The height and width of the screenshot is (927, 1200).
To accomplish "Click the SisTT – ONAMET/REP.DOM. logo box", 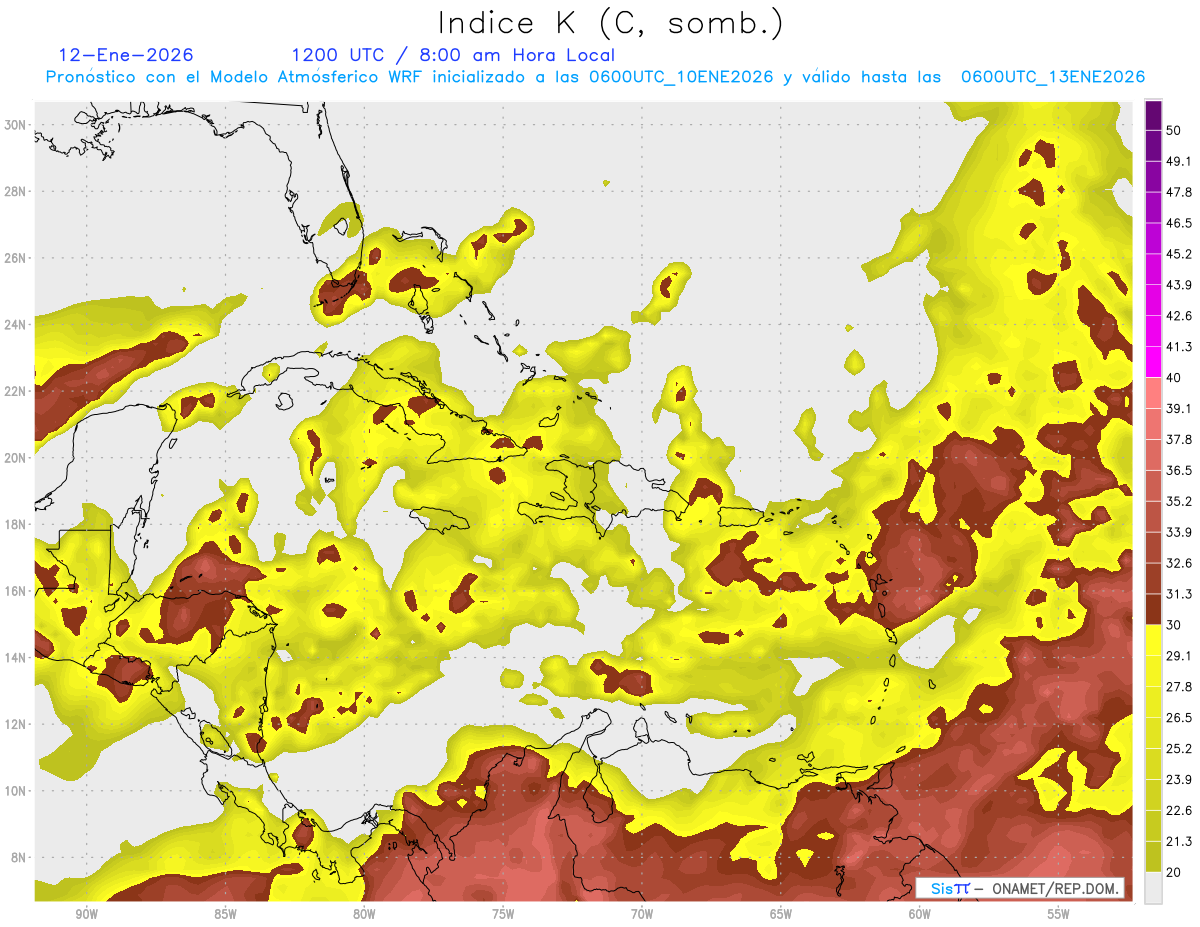I will pos(1021,888).
